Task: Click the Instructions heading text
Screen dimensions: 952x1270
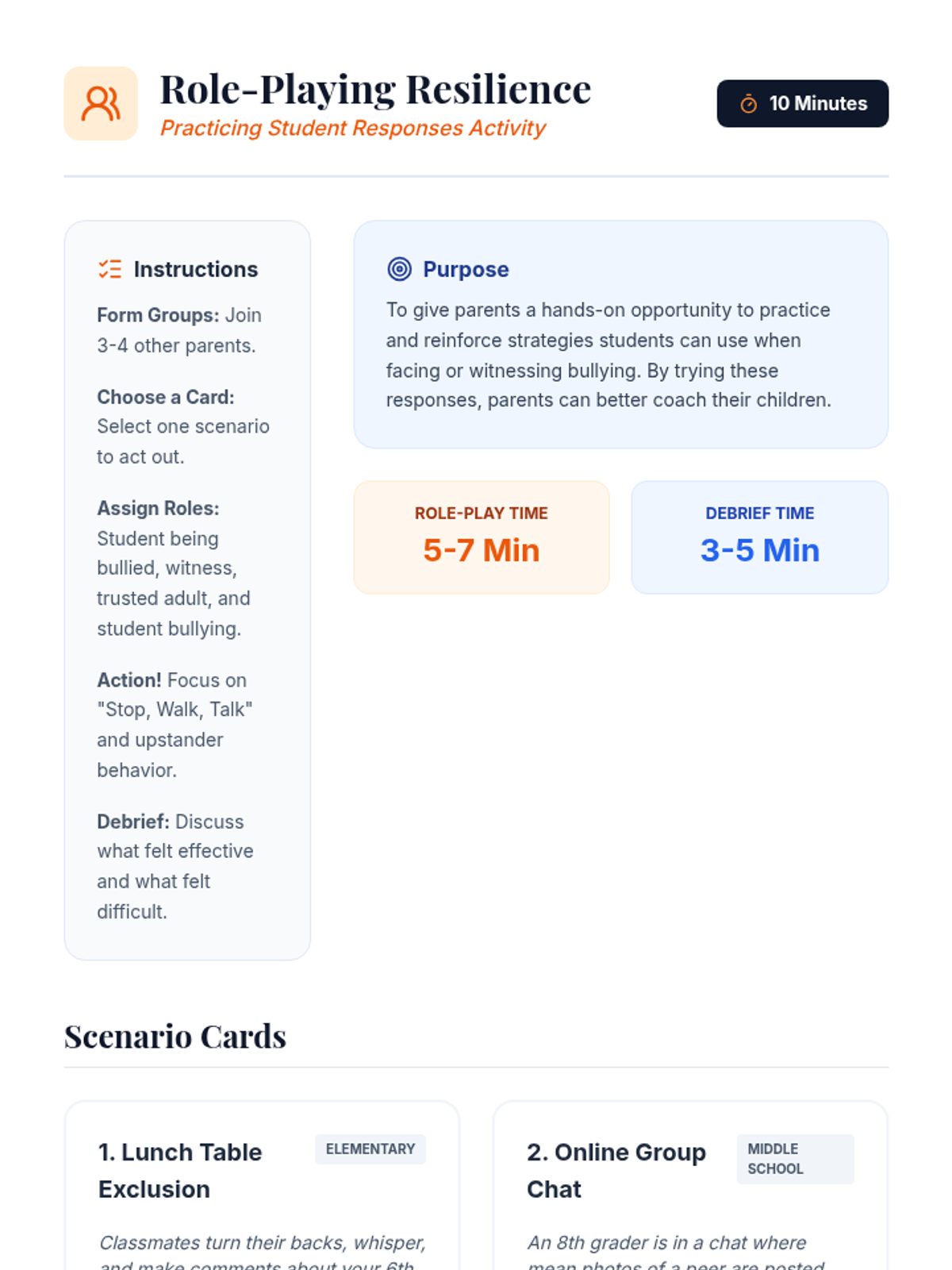Action: [x=196, y=269]
